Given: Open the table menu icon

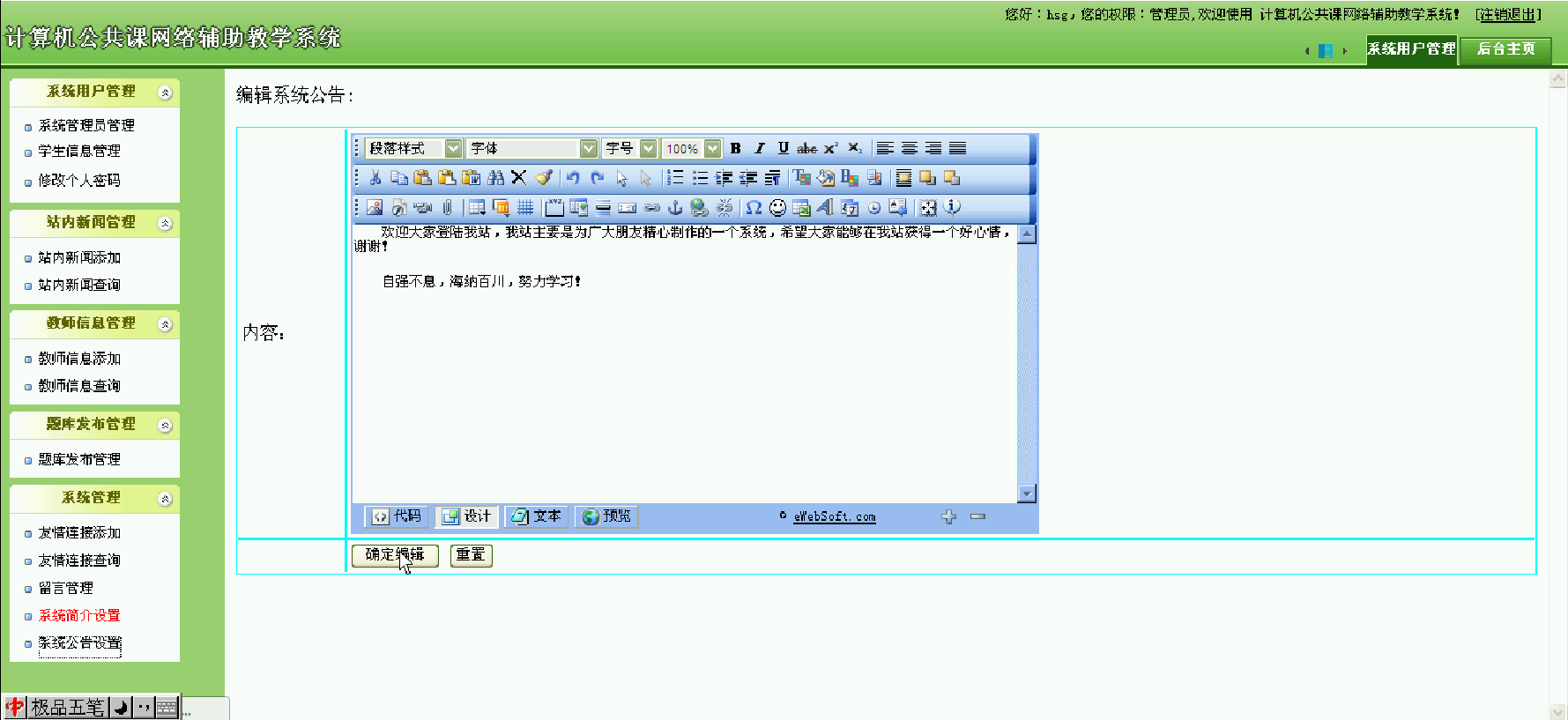Looking at the screenshot, I should tap(477, 208).
